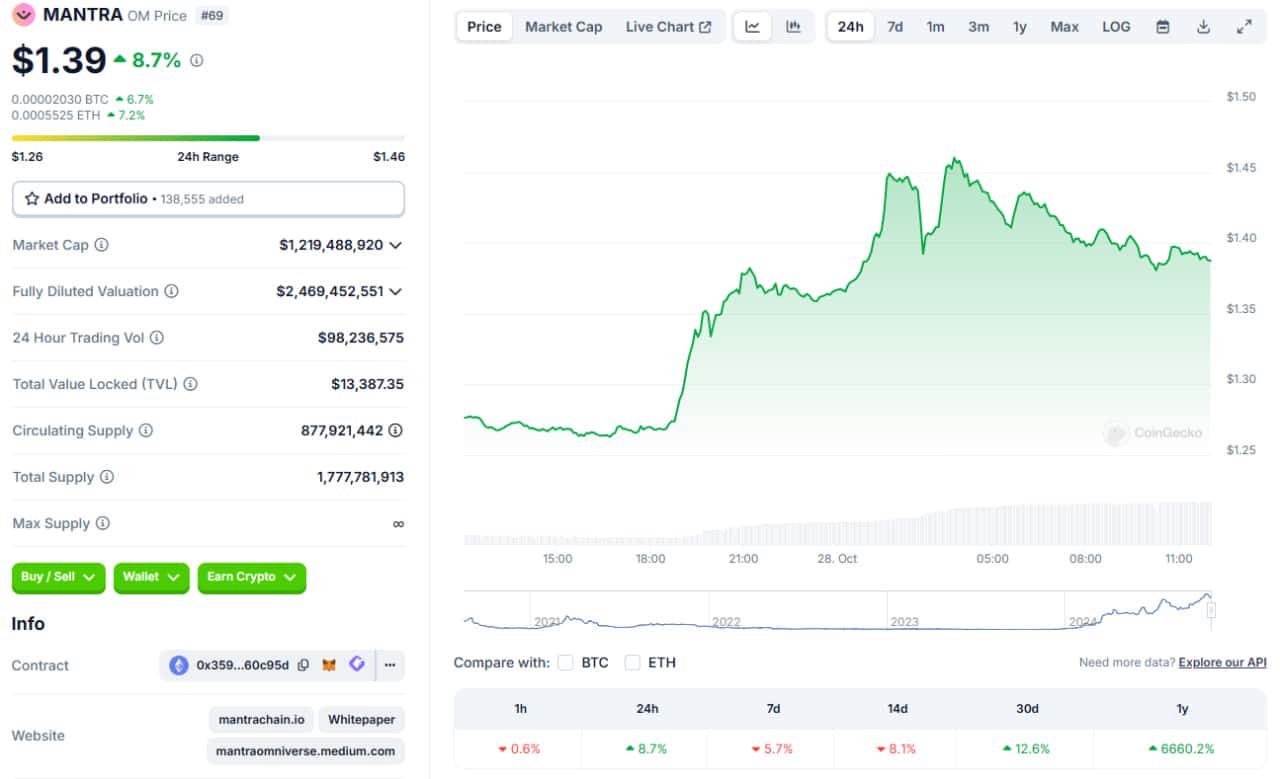This screenshot has width=1280, height=779.
Task: Open mantraomniverse.medium.com link
Action: click(306, 751)
